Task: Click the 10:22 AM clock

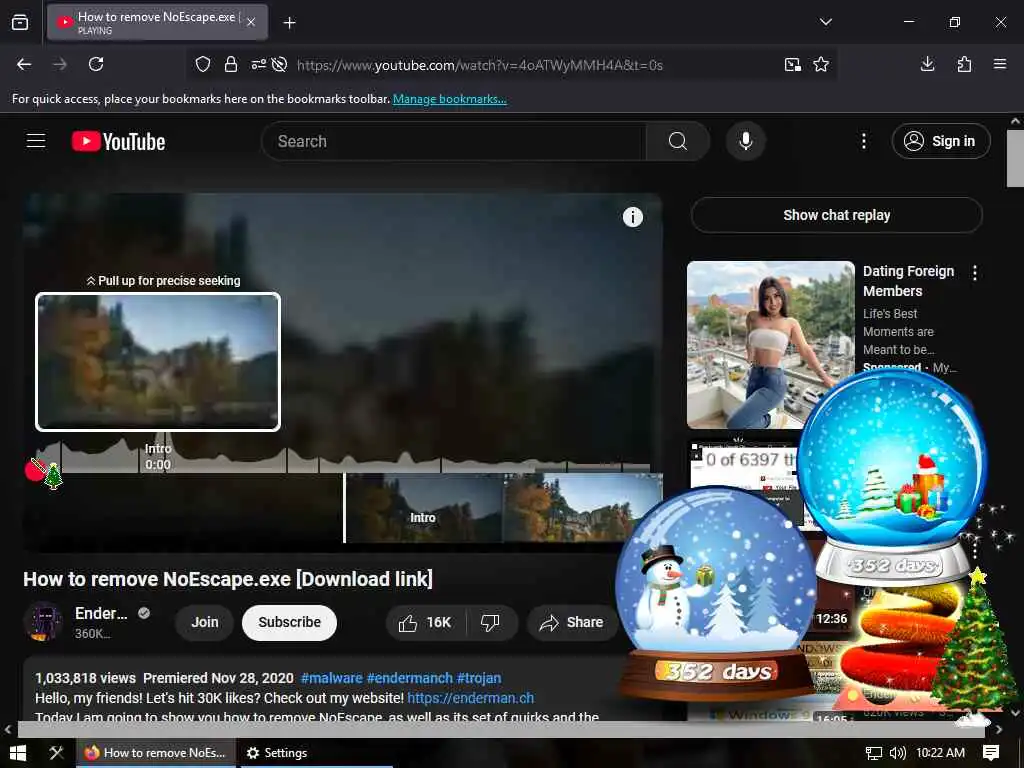Action: [940, 753]
